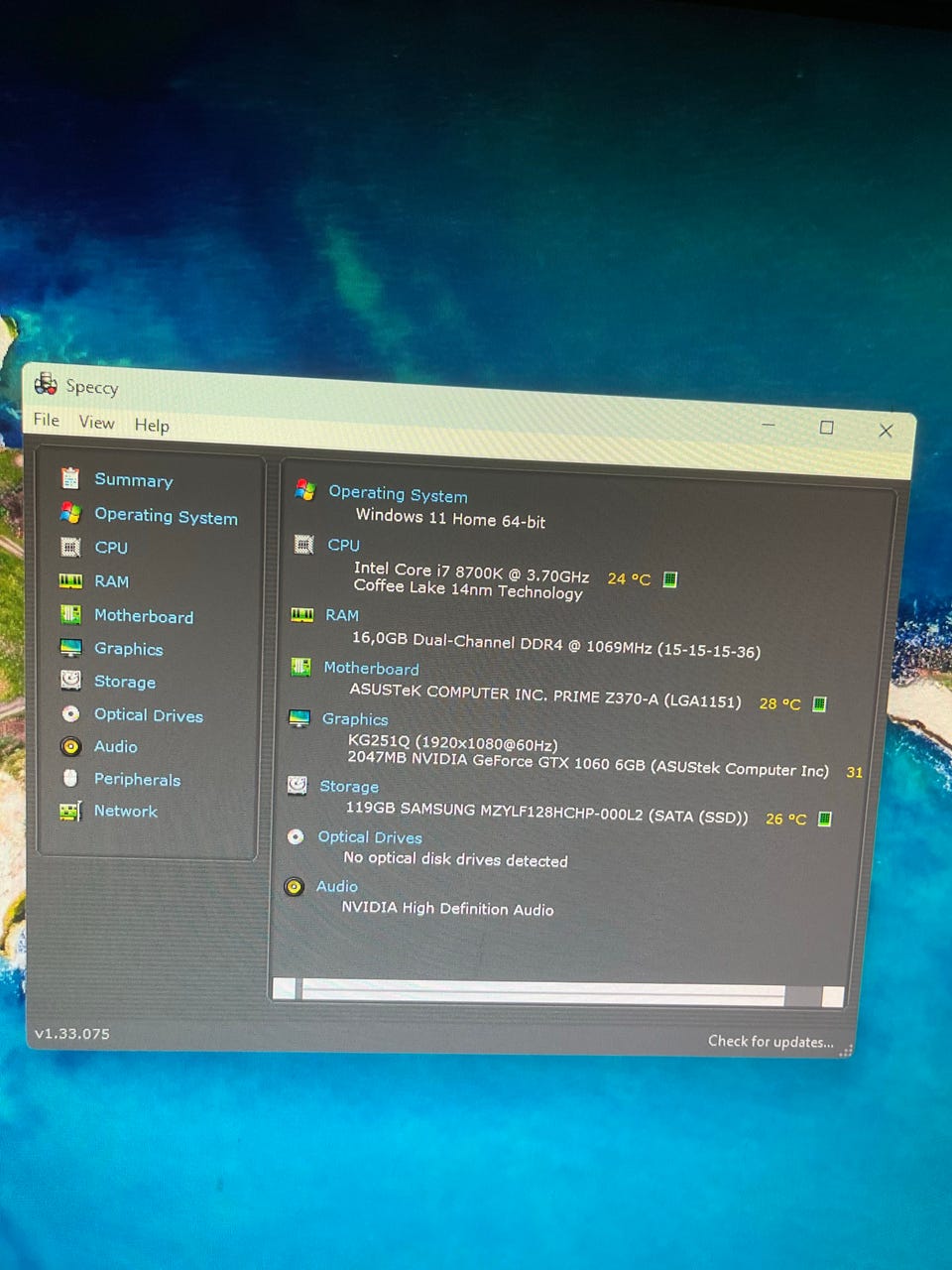Minimize the Speccy window
952x1270 pixels.
pyautogui.click(x=769, y=425)
